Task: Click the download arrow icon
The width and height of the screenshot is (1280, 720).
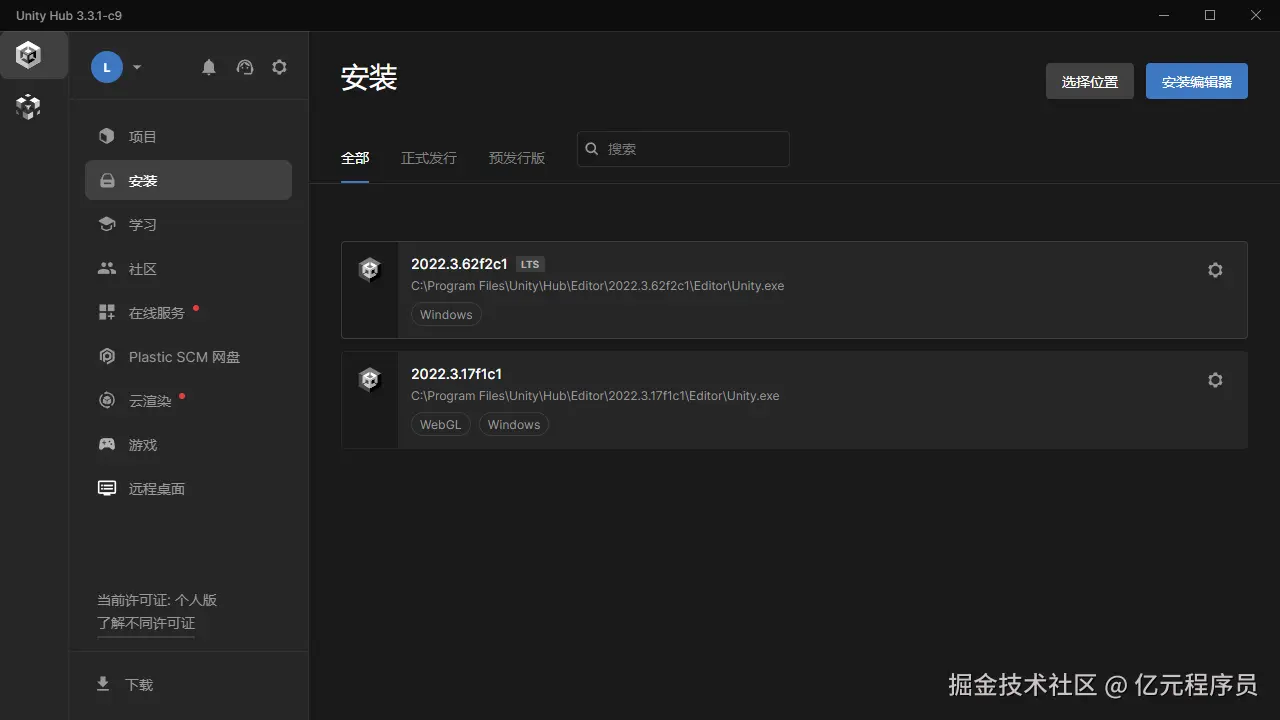Action: (x=102, y=684)
